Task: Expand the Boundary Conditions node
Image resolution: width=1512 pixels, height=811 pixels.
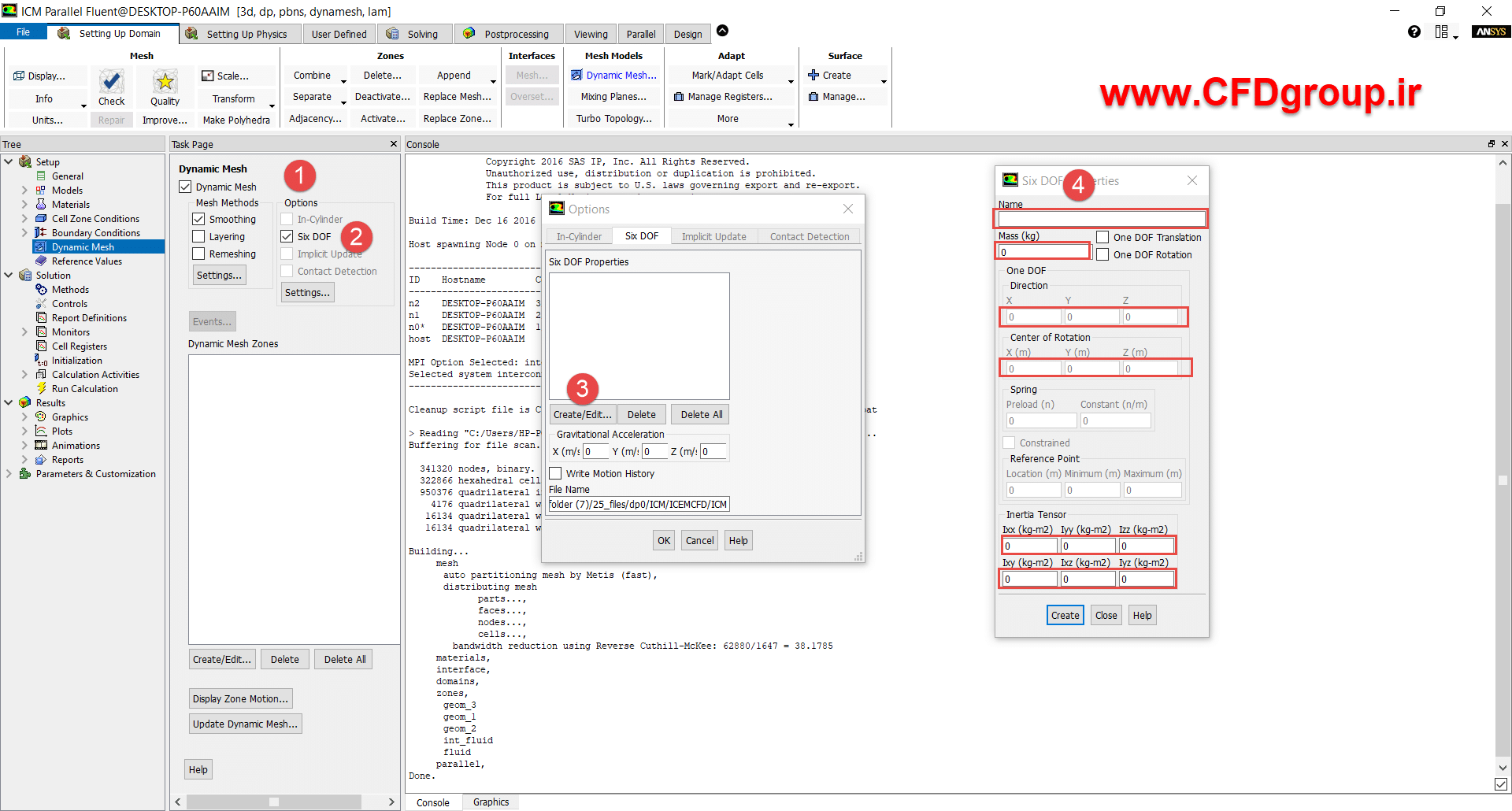Action: pos(24,233)
